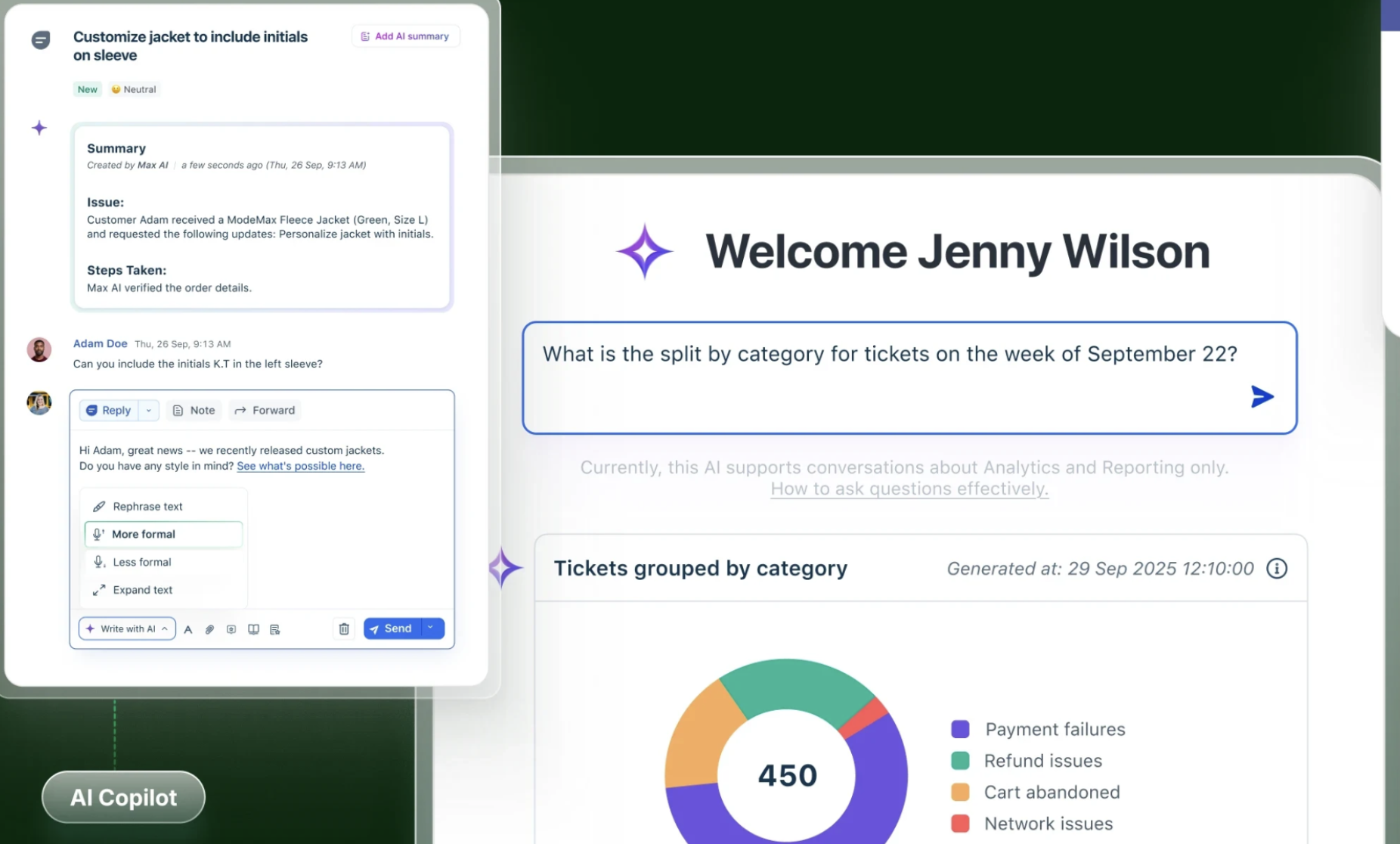The height and width of the screenshot is (844, 1400).
Task: Click the 'Issue:' label in summary
Action: (105, 203)
